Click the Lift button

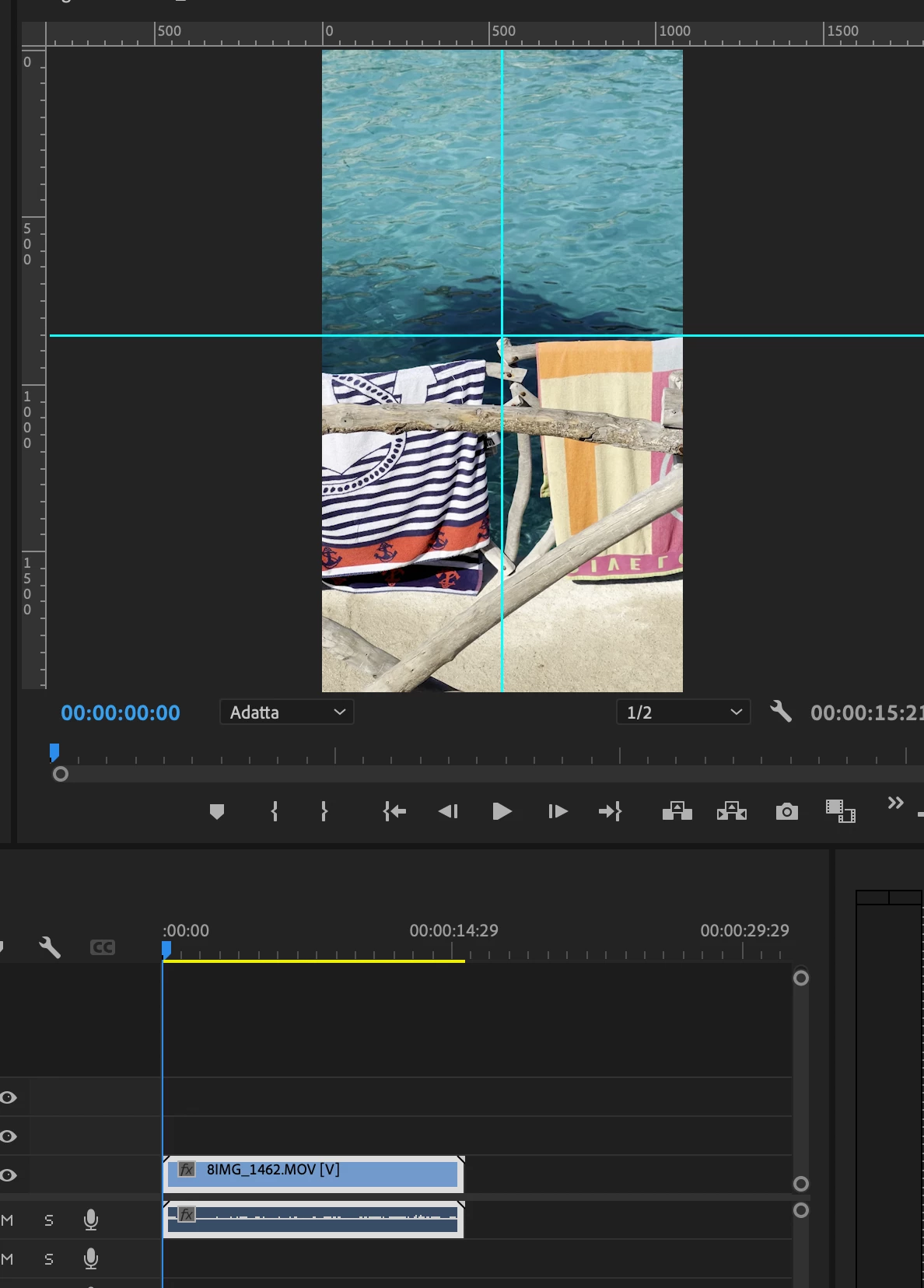677,811
